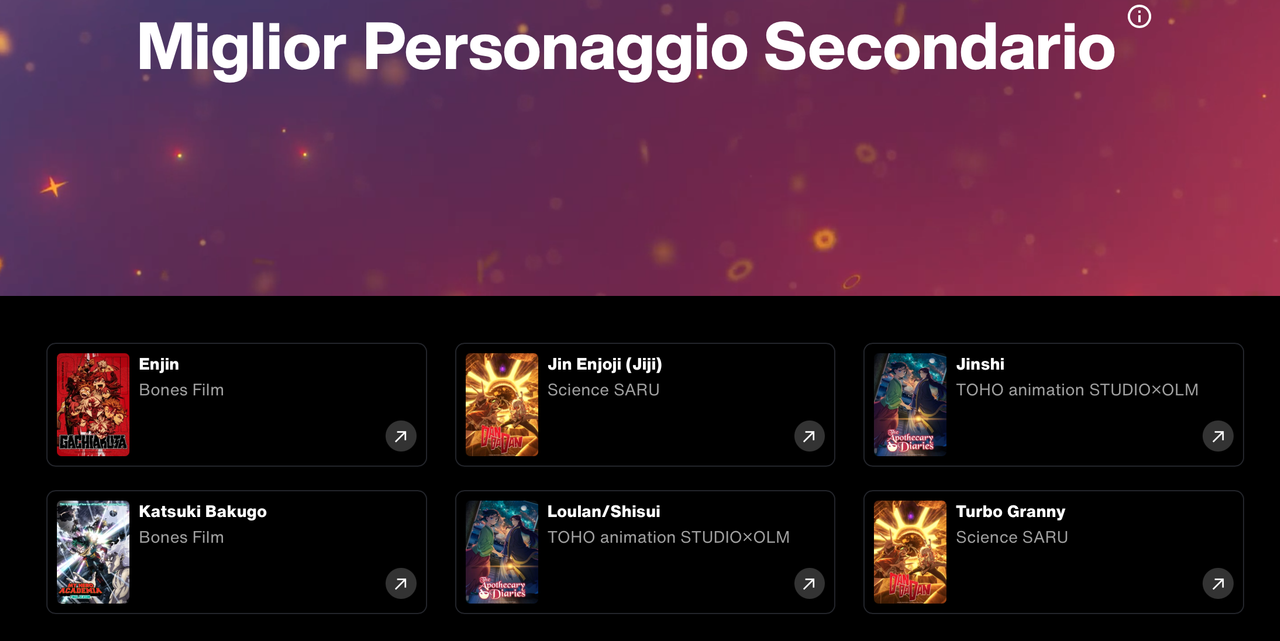Click the Katsuki Bakugo nominee name
This screenshot has height=641, width=1280.
[x=203, y=511]
